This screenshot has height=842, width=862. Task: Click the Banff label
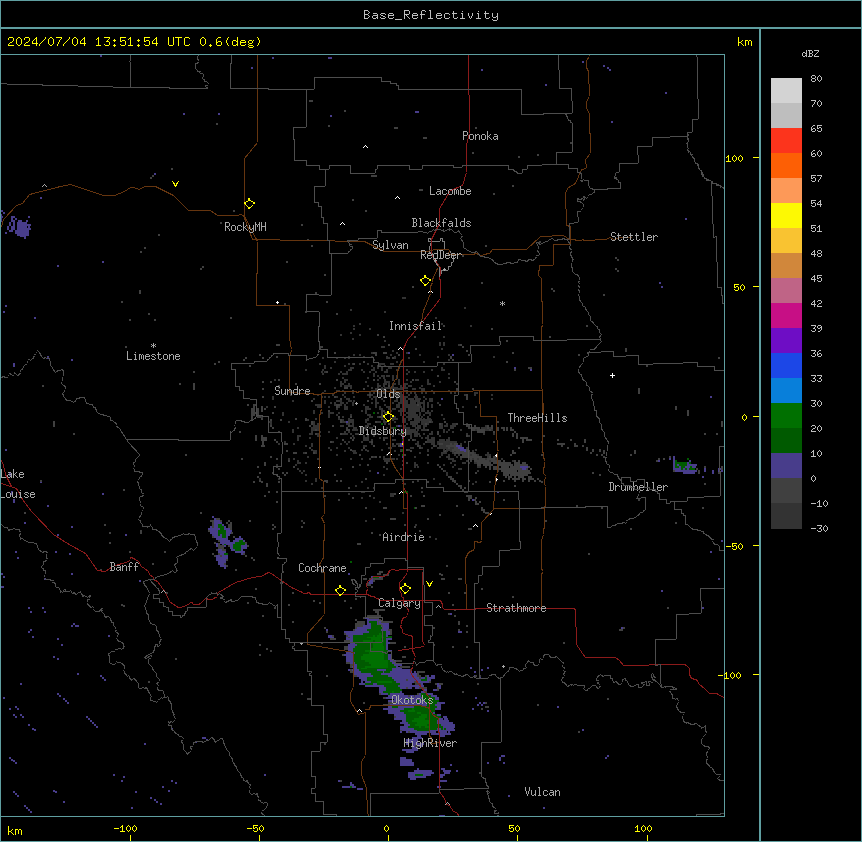124,567
